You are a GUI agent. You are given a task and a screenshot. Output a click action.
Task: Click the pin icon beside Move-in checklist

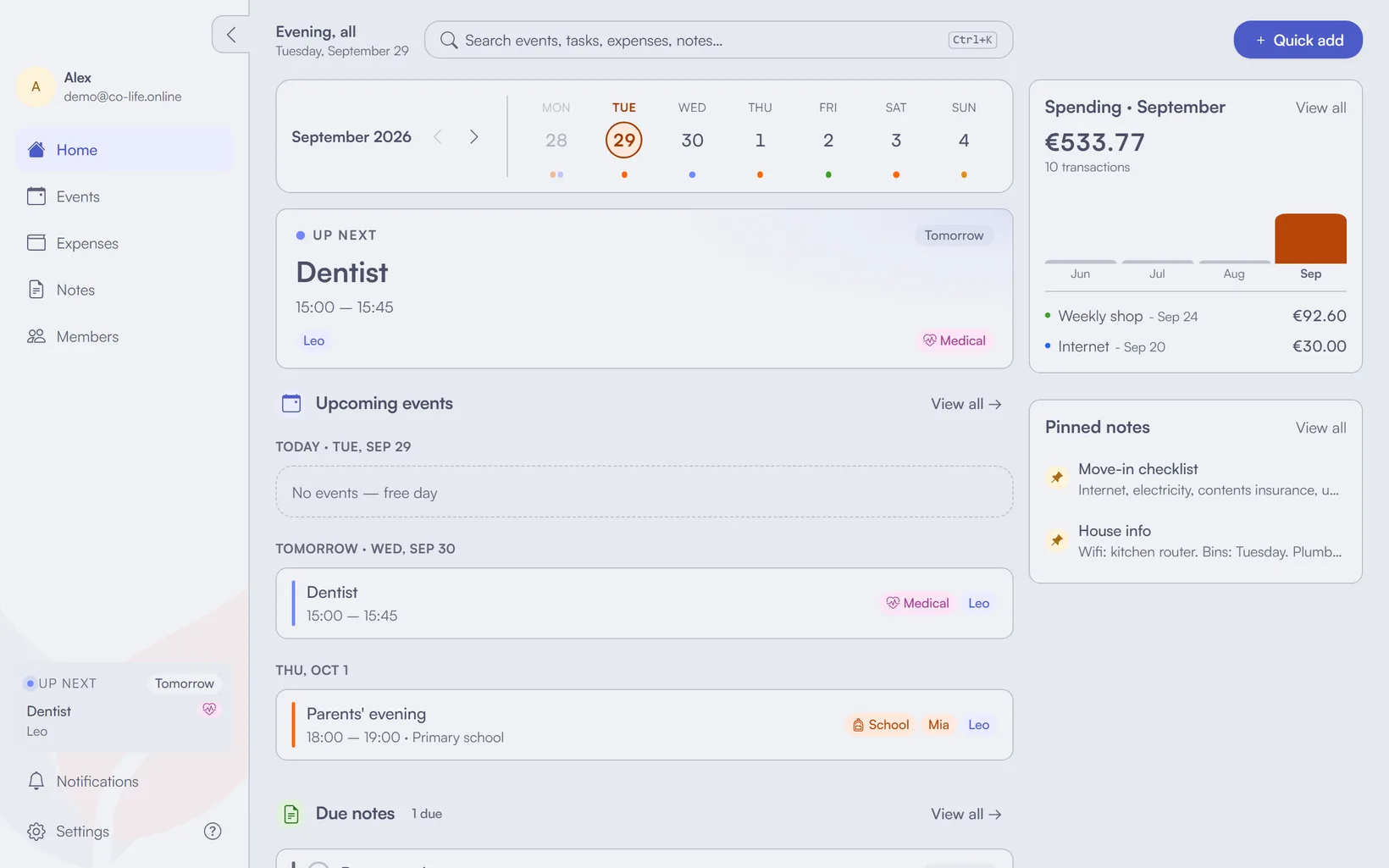click(1057, 478)
